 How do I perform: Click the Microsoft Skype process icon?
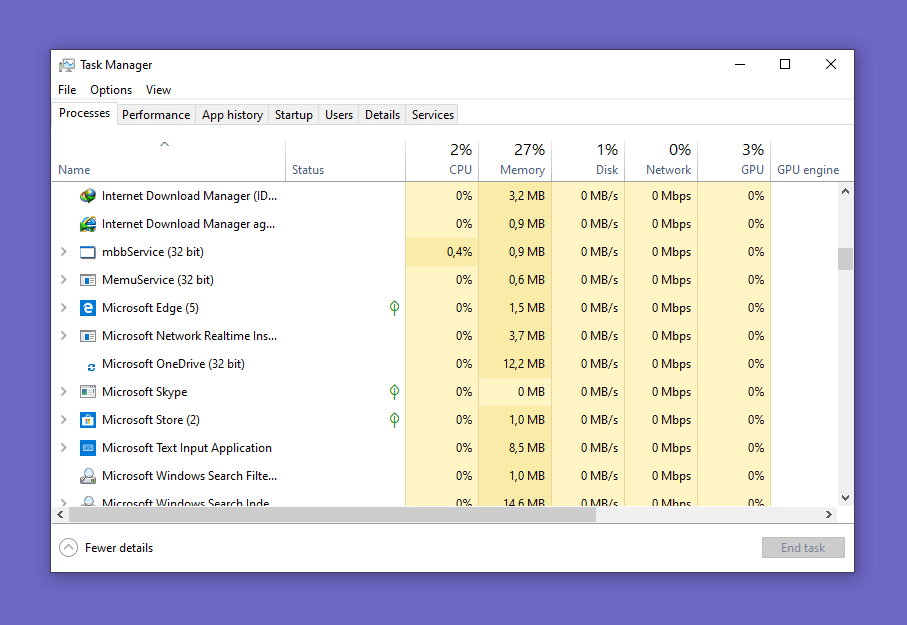(88, 392)
